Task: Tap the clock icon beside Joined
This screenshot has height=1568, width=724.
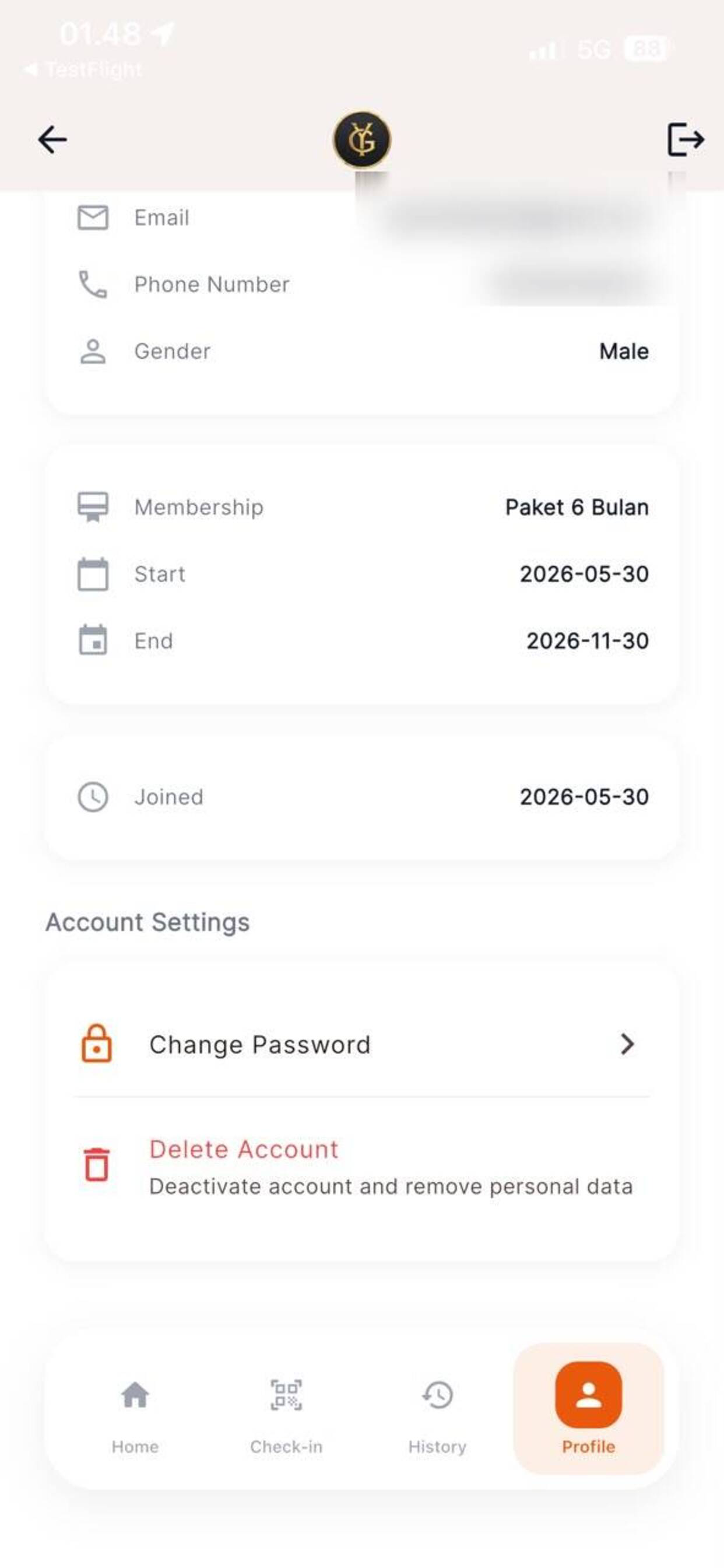Action: pyautogui.click(x=93, y=797)
